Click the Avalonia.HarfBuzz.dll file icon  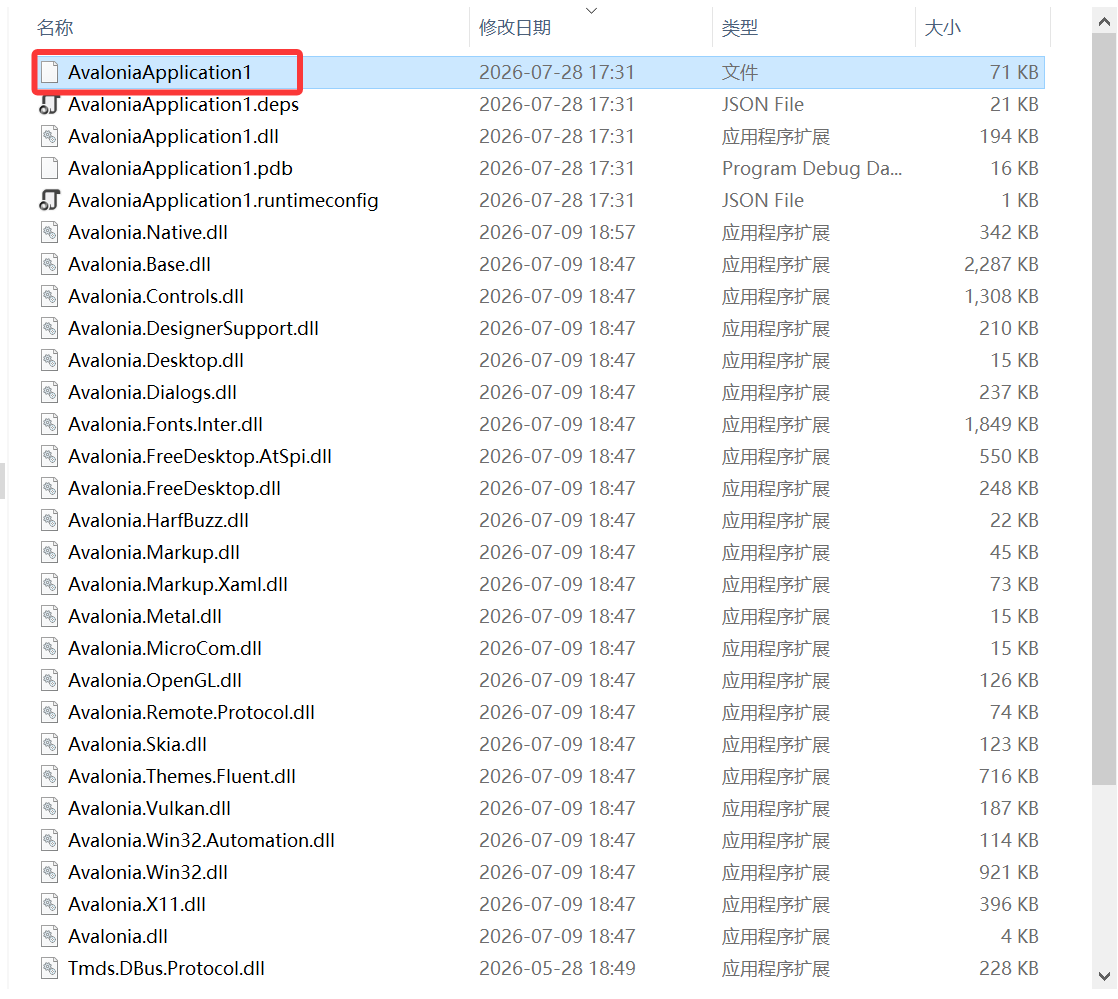tap(49, 521)
